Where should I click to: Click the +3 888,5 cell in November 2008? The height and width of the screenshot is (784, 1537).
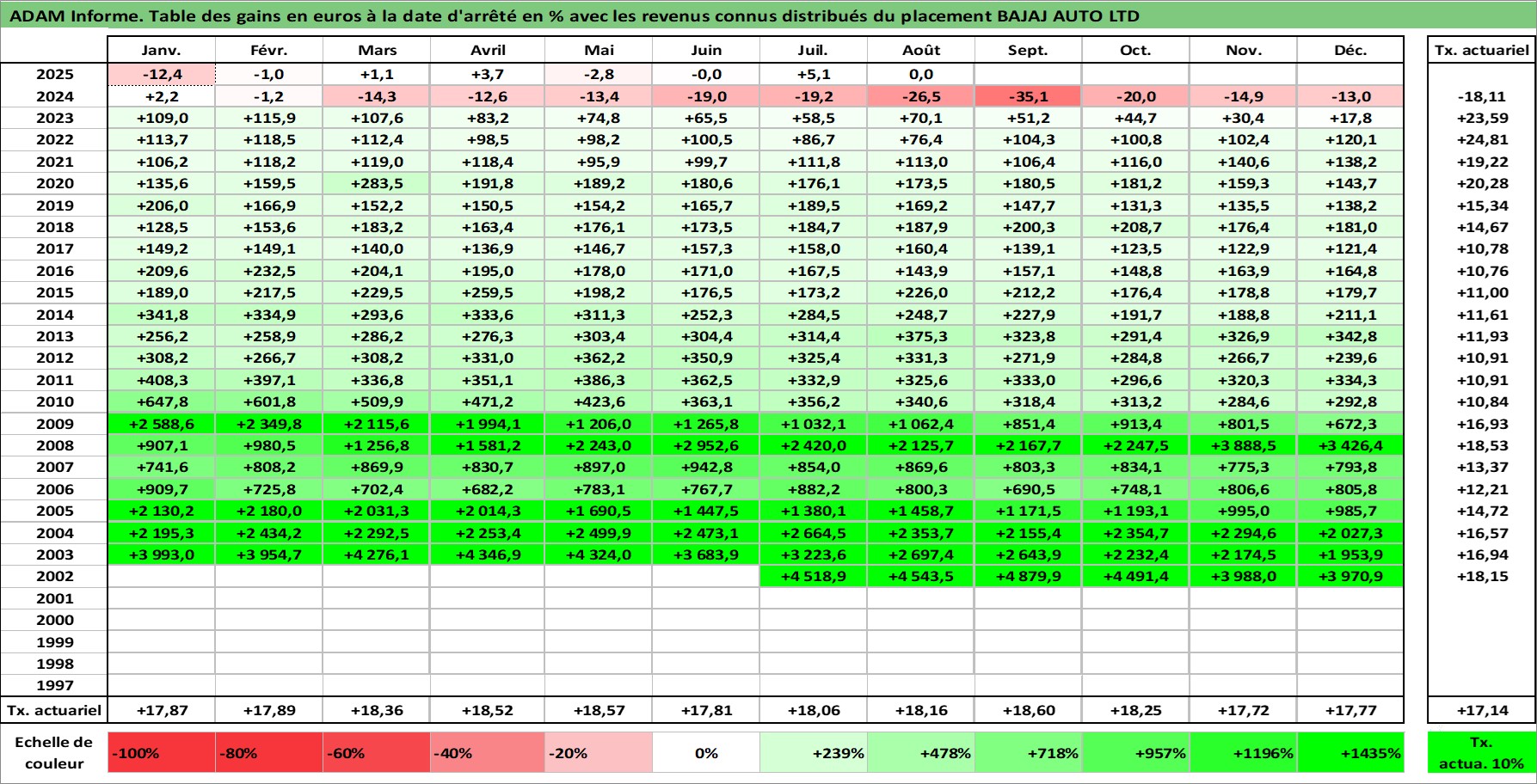tap(1244, 445)
